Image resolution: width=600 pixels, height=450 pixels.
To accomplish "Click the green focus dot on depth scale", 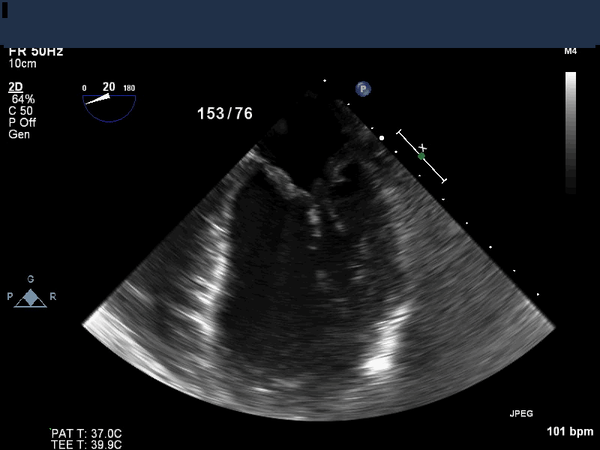I will point(422,156).
